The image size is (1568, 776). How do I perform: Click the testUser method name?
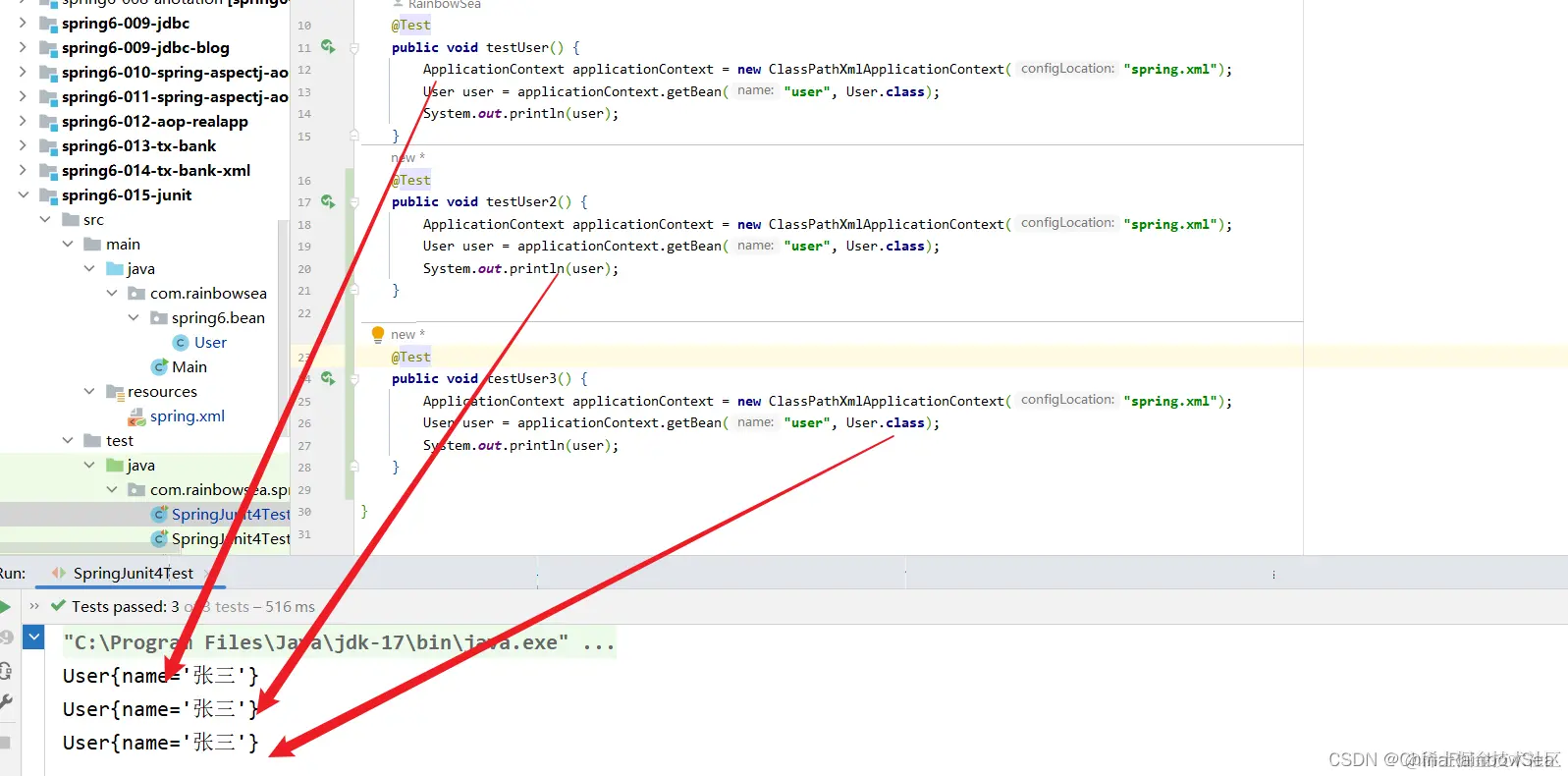point(517,47)
